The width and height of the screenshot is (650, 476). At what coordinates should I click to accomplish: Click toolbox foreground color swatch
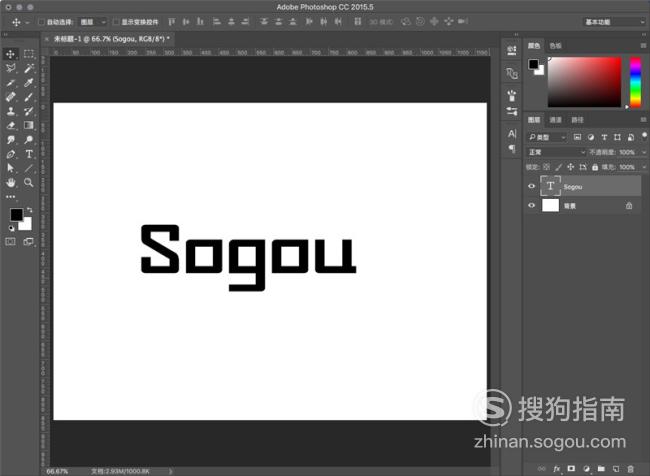tap(17, 215)
